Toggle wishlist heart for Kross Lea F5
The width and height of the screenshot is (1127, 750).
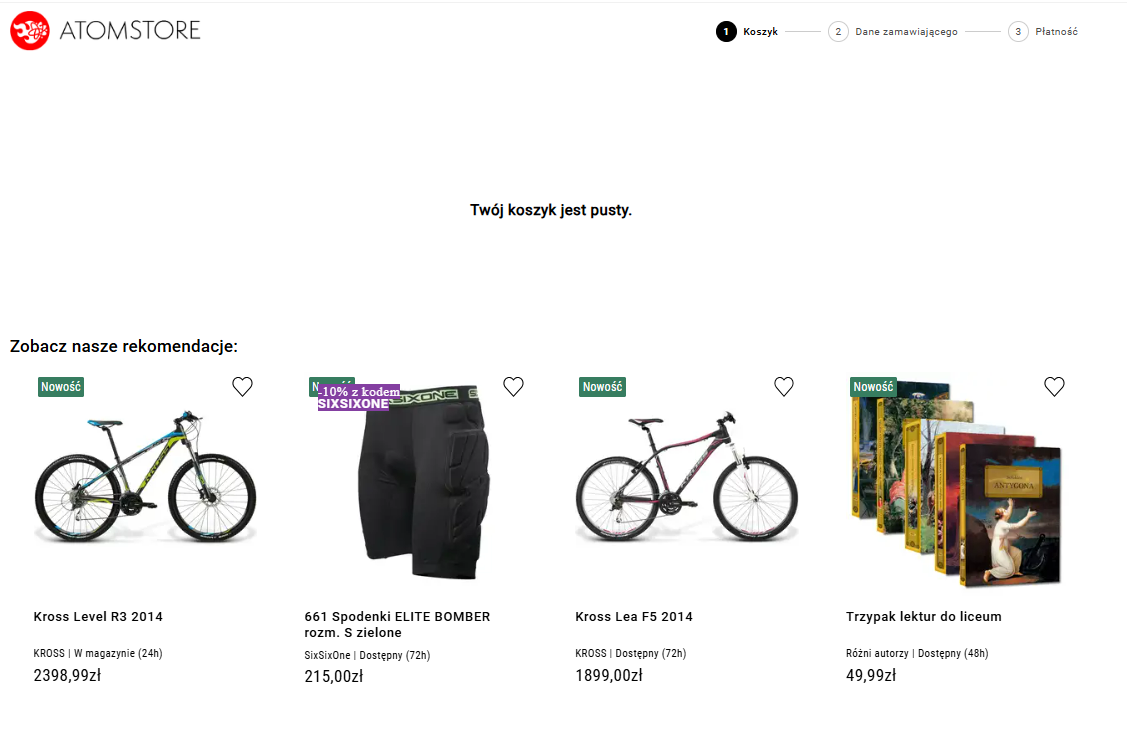[784, 387]
